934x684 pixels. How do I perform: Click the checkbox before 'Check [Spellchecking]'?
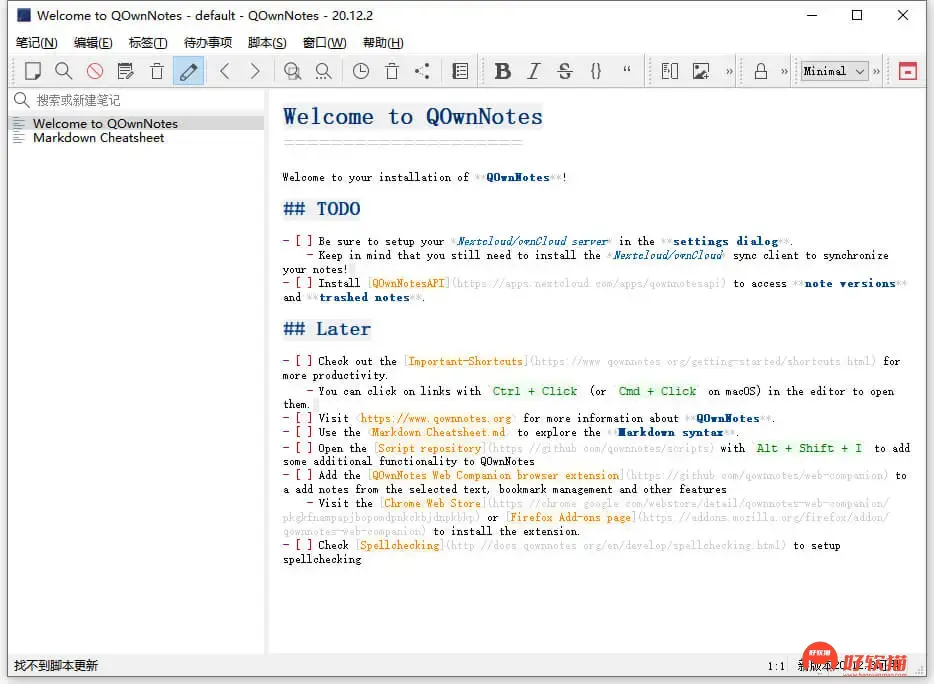click(x=304, y=546)
